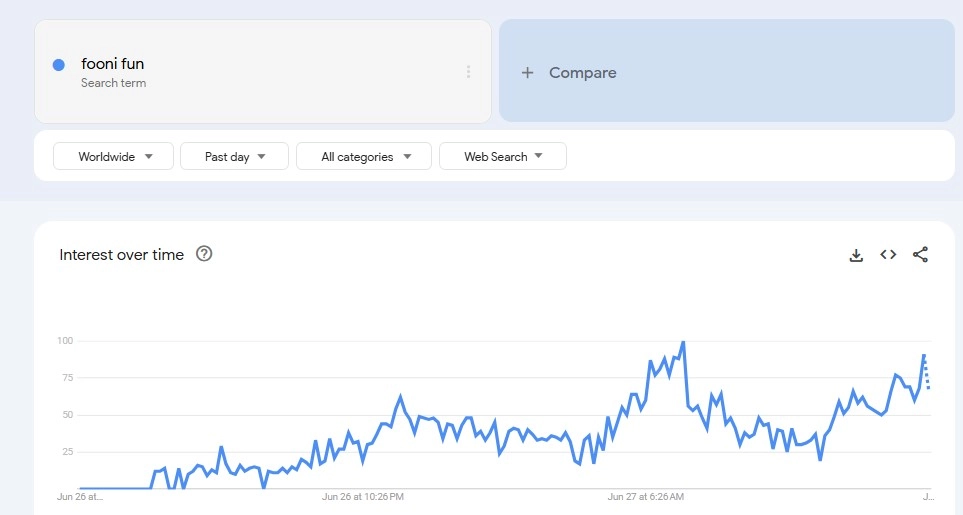The width and height of the screenshot is (963, 515).
Task: Open the Past day time range dropdown
Action: [234, 156]
